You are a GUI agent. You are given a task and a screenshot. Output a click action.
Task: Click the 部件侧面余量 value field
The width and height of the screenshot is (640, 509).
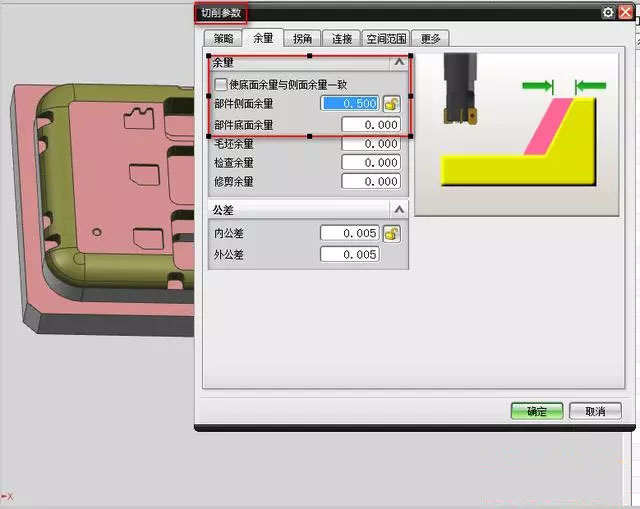click(x=350, y=104)
